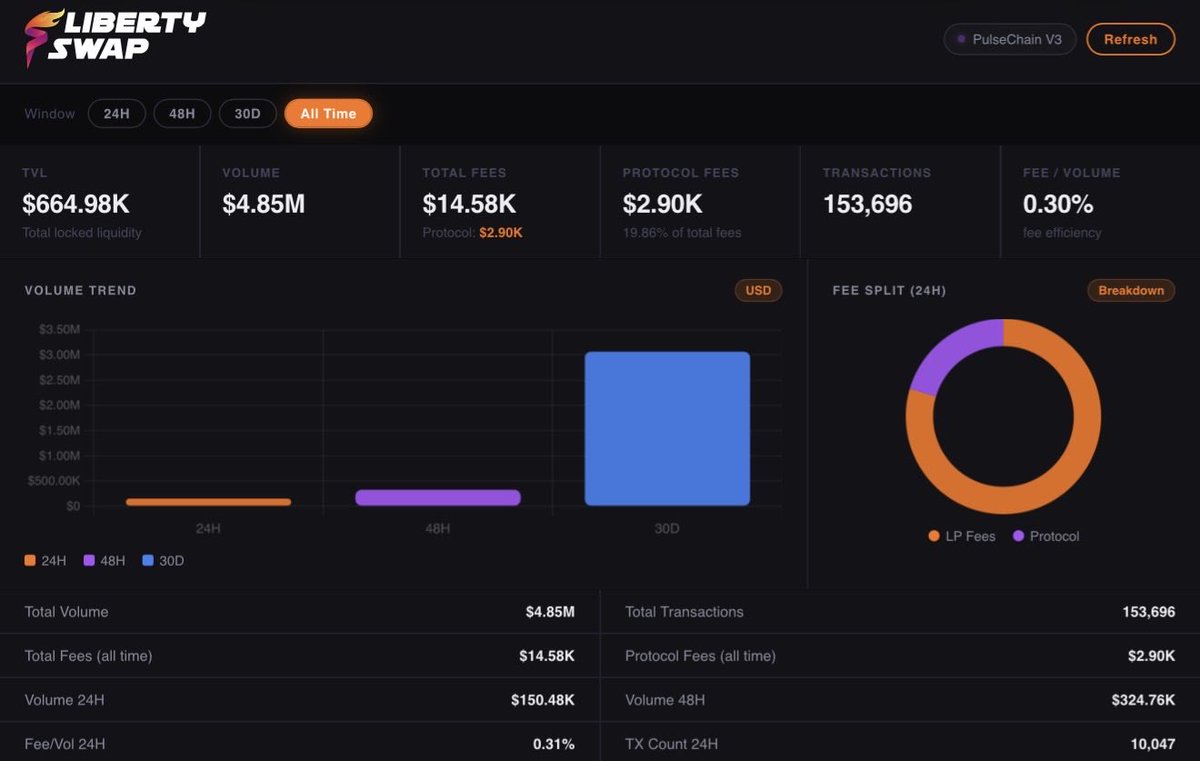Click the TVL value $664.98K
1200x761 pixels.
[x=76, y=205]
